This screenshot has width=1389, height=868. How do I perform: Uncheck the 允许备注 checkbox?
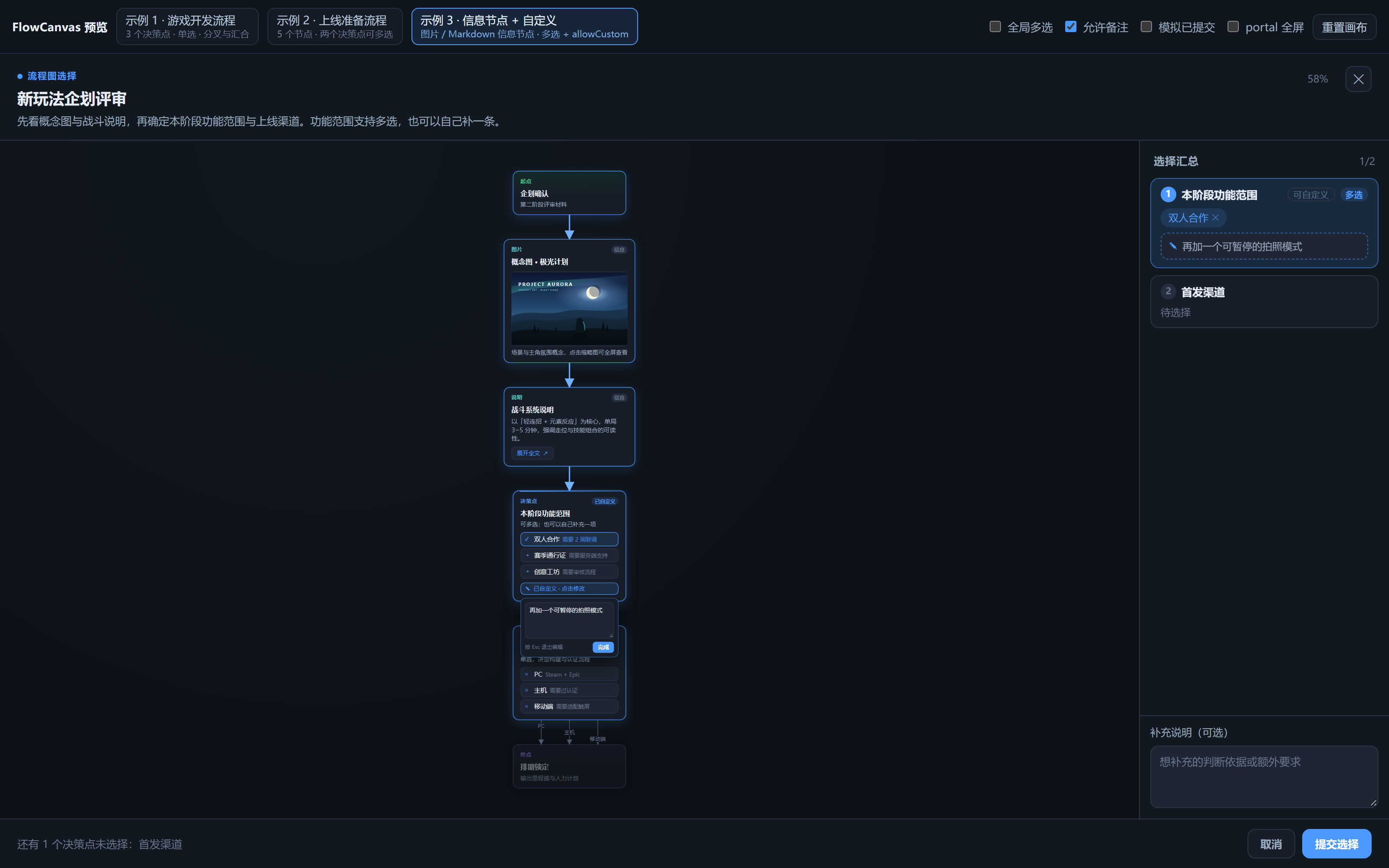1070,26
